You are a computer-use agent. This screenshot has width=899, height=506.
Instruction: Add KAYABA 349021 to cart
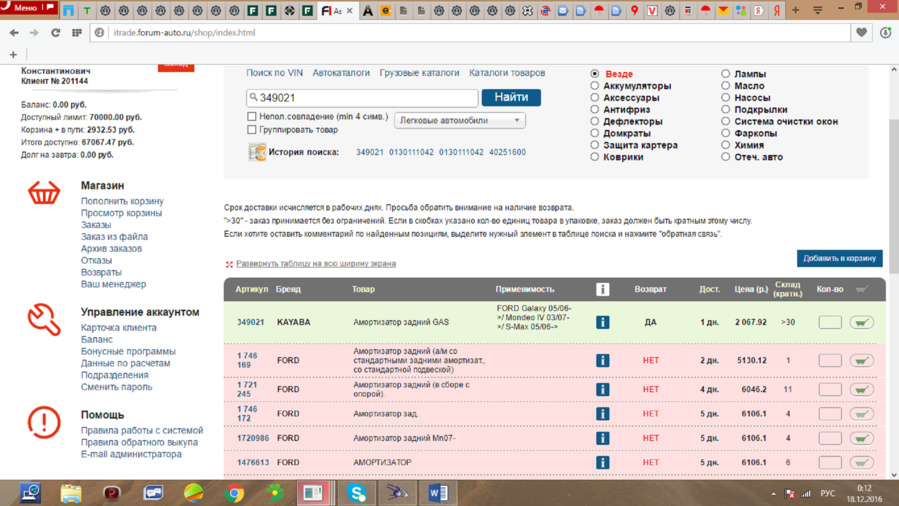pyautogui.click(x=861, y=322)
